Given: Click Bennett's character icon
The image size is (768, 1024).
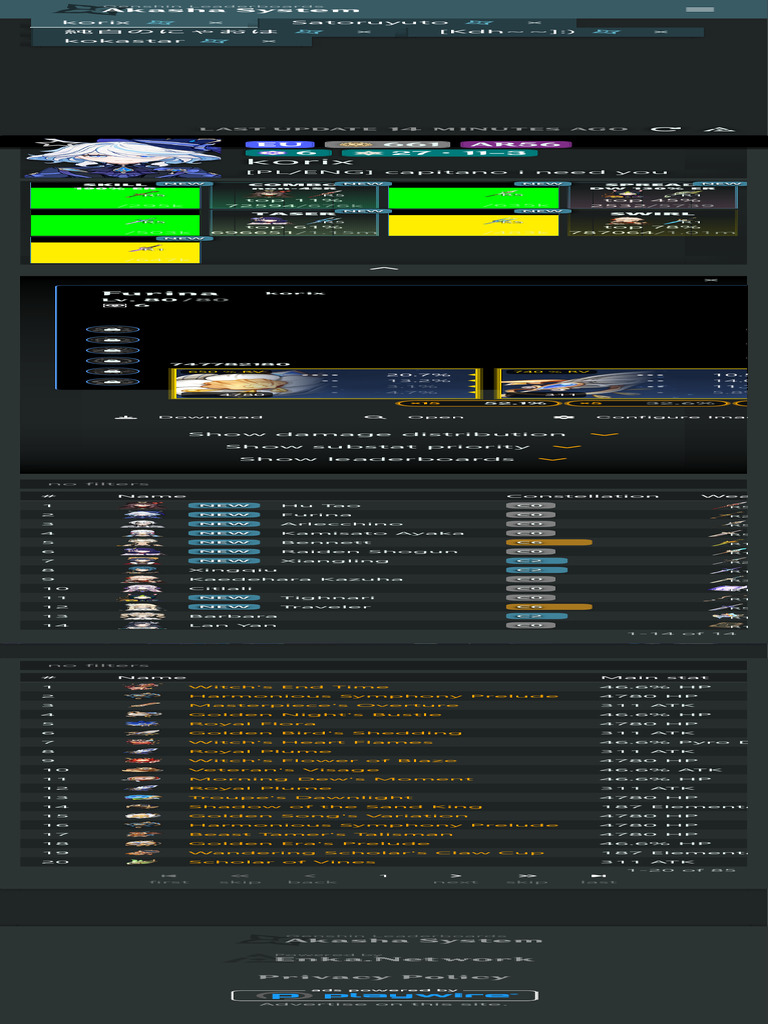Looking at the screenshot, I should (142, 542).
